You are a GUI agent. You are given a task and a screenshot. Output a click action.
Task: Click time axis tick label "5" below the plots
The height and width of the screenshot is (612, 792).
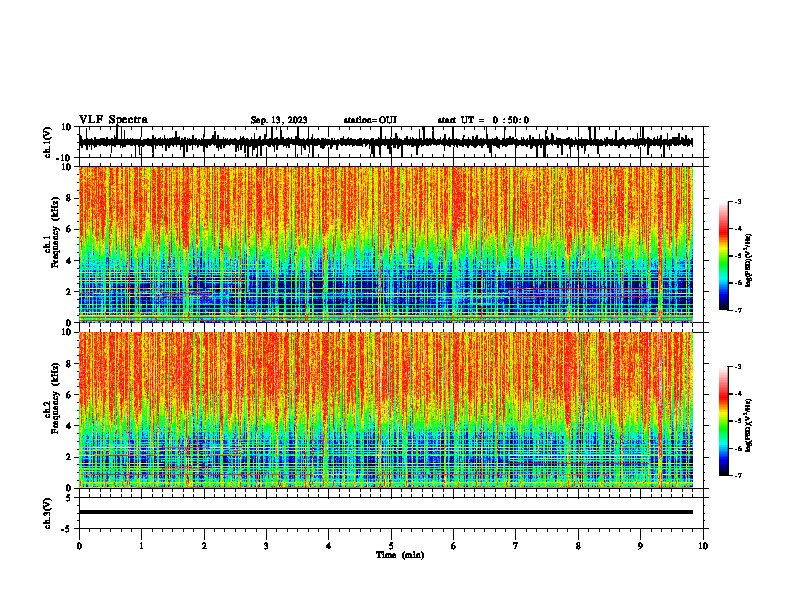tap(391, 546)
